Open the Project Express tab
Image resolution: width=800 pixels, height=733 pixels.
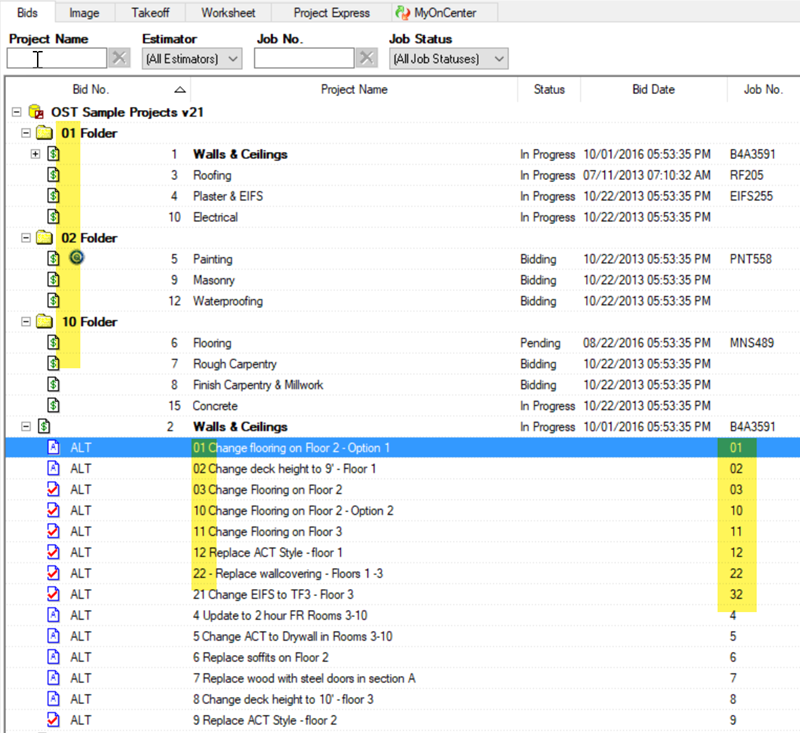click(x=331, y=12)
